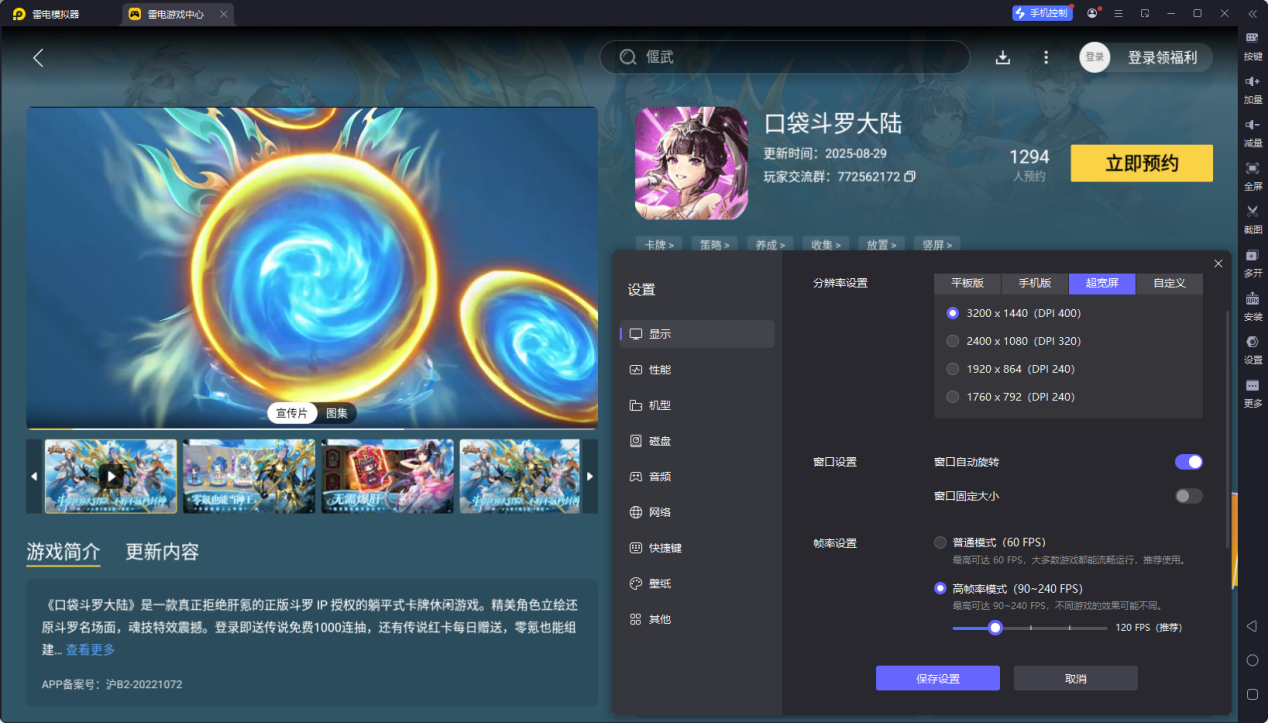
Task: Click the 僵武 search input field
Action: click(x=785, y=57)
